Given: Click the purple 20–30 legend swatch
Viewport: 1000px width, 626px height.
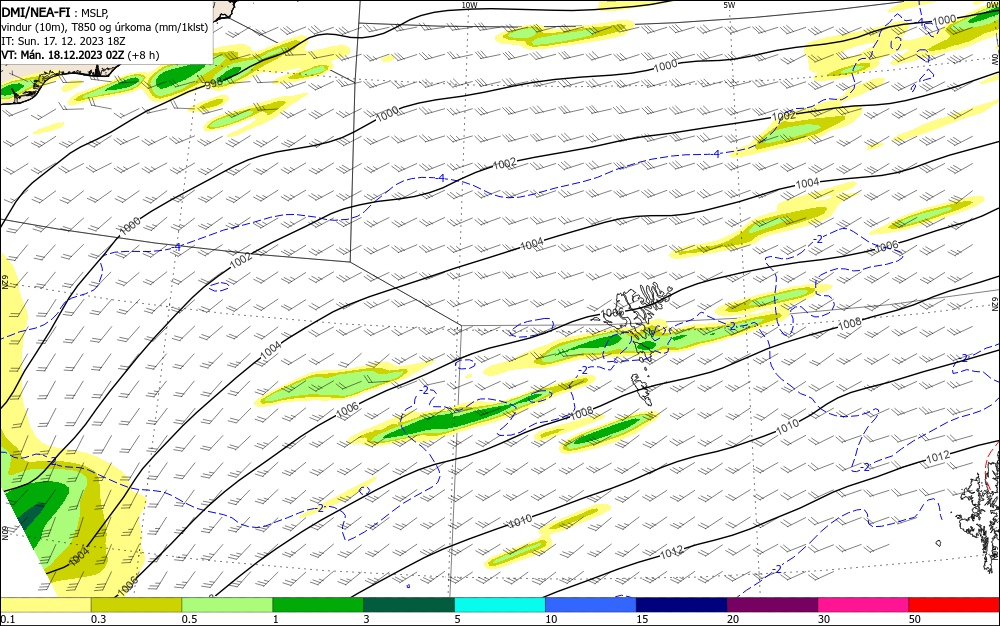Looking at the screenshot, I should tap(772, 605).
